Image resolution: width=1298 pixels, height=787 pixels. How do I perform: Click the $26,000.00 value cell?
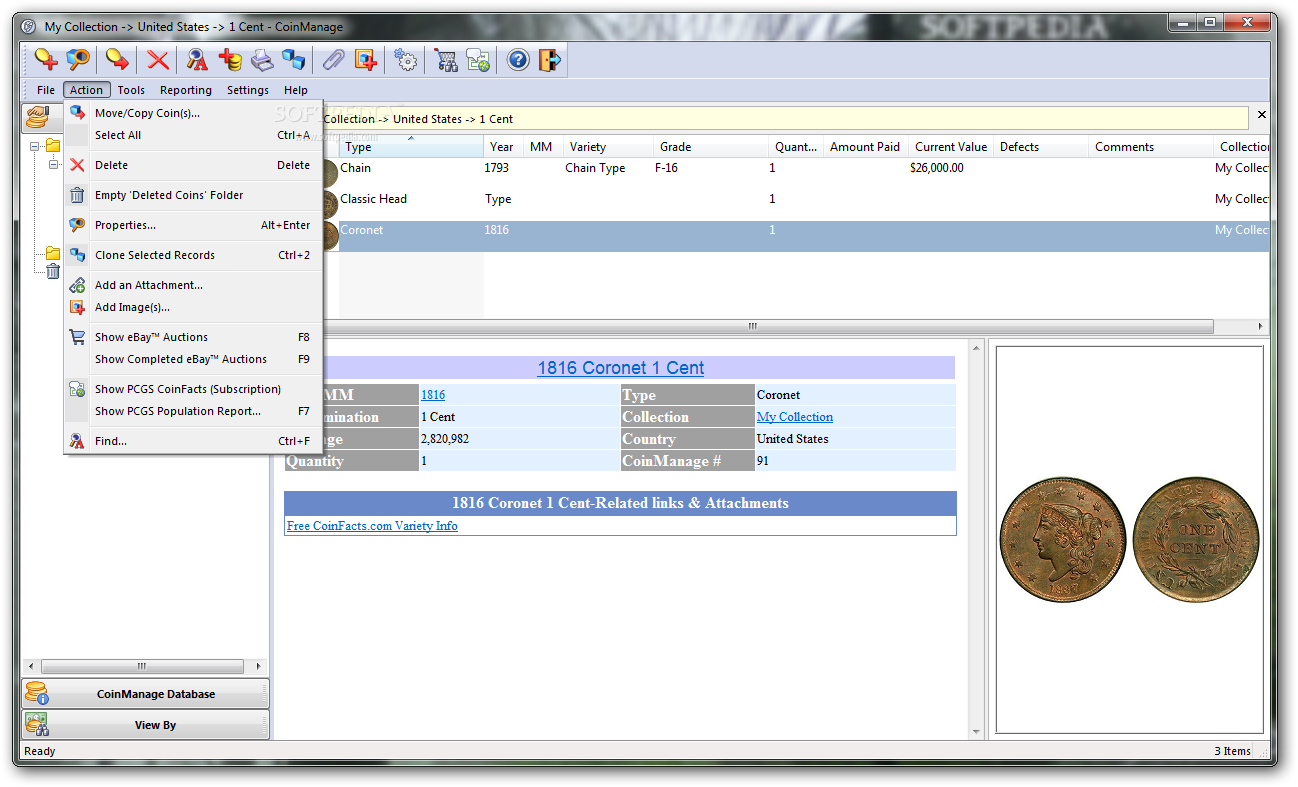pyautogui.click(x=937, y=168)
